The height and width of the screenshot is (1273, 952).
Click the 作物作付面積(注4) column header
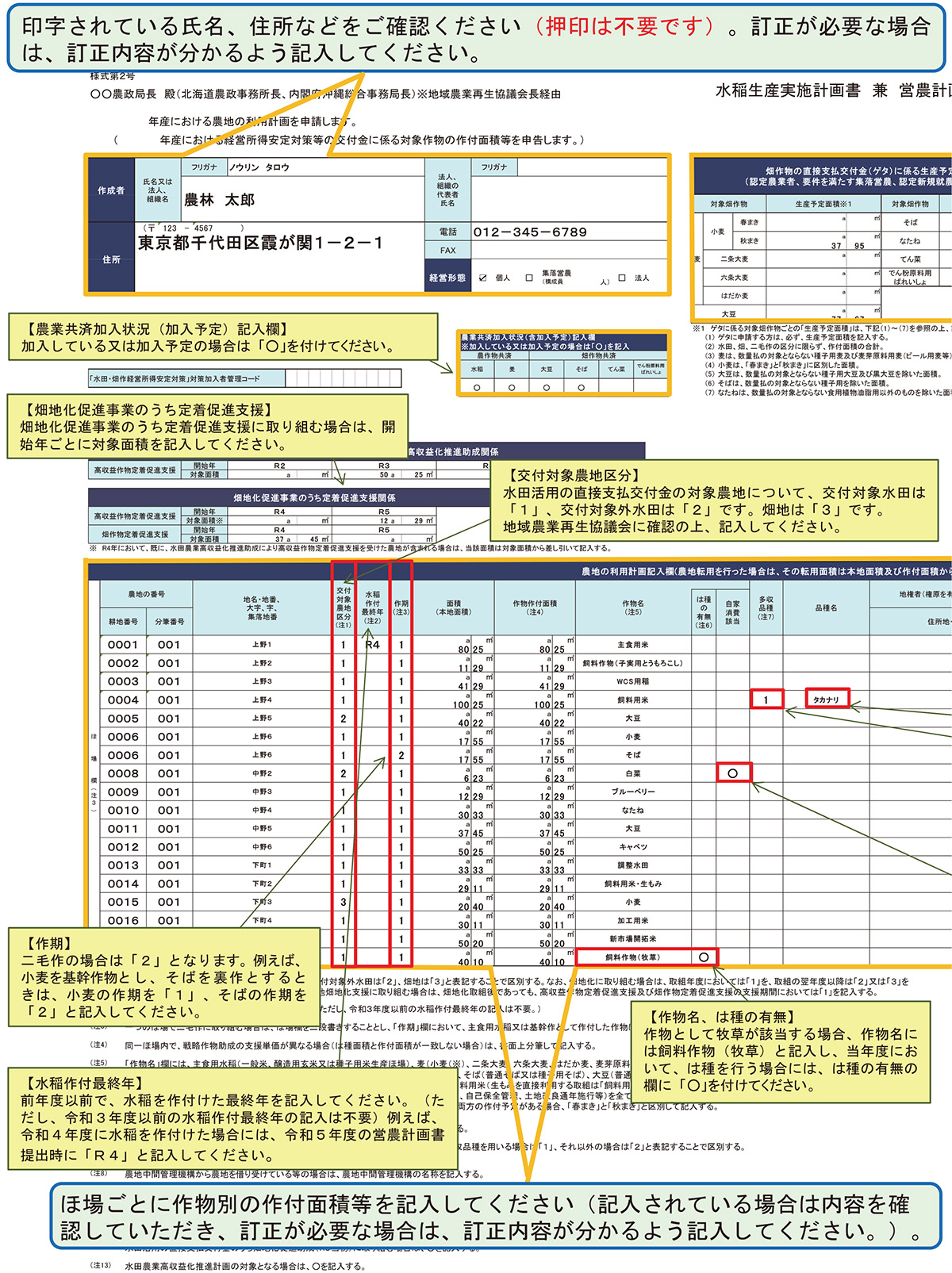[535, 608]
